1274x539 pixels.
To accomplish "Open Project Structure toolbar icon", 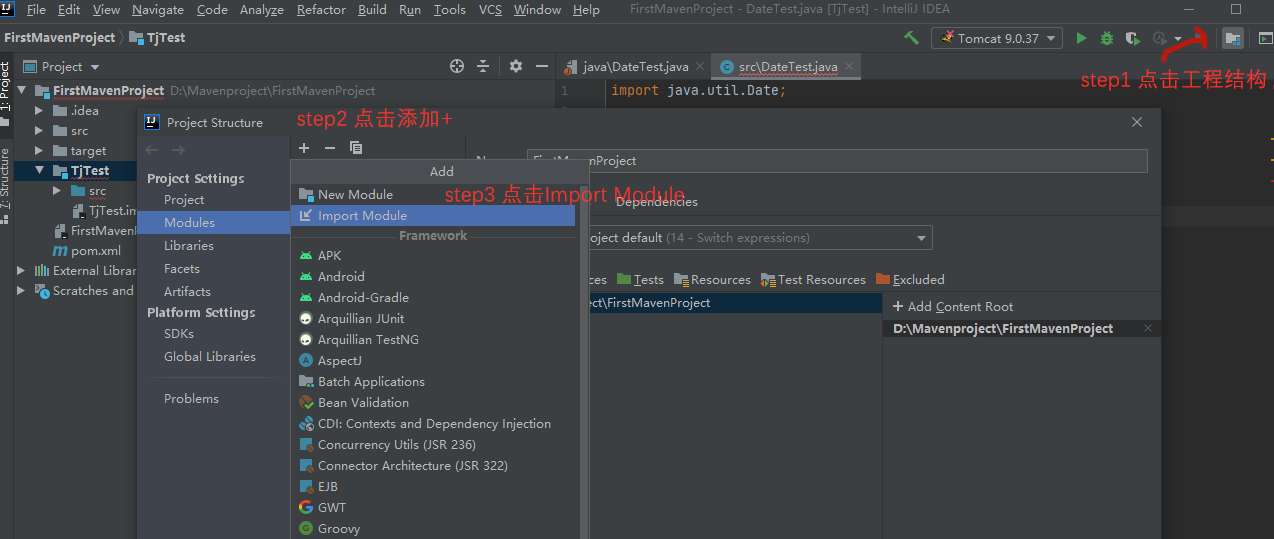I will (1233, 38).
